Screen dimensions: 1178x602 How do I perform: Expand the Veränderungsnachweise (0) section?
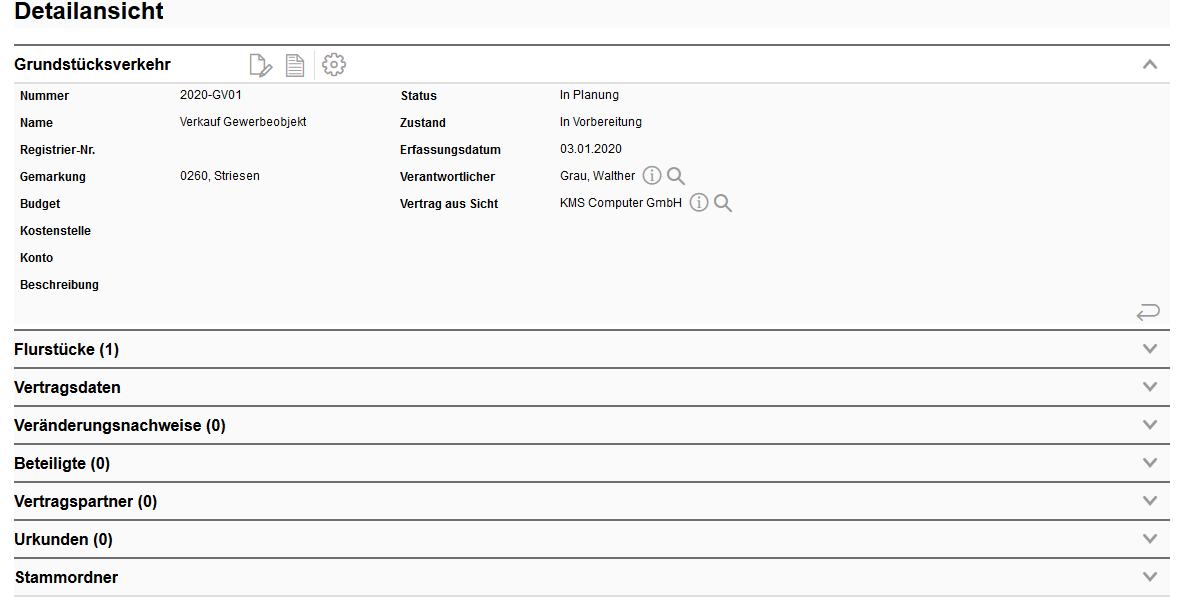[x=1150, y=425]
